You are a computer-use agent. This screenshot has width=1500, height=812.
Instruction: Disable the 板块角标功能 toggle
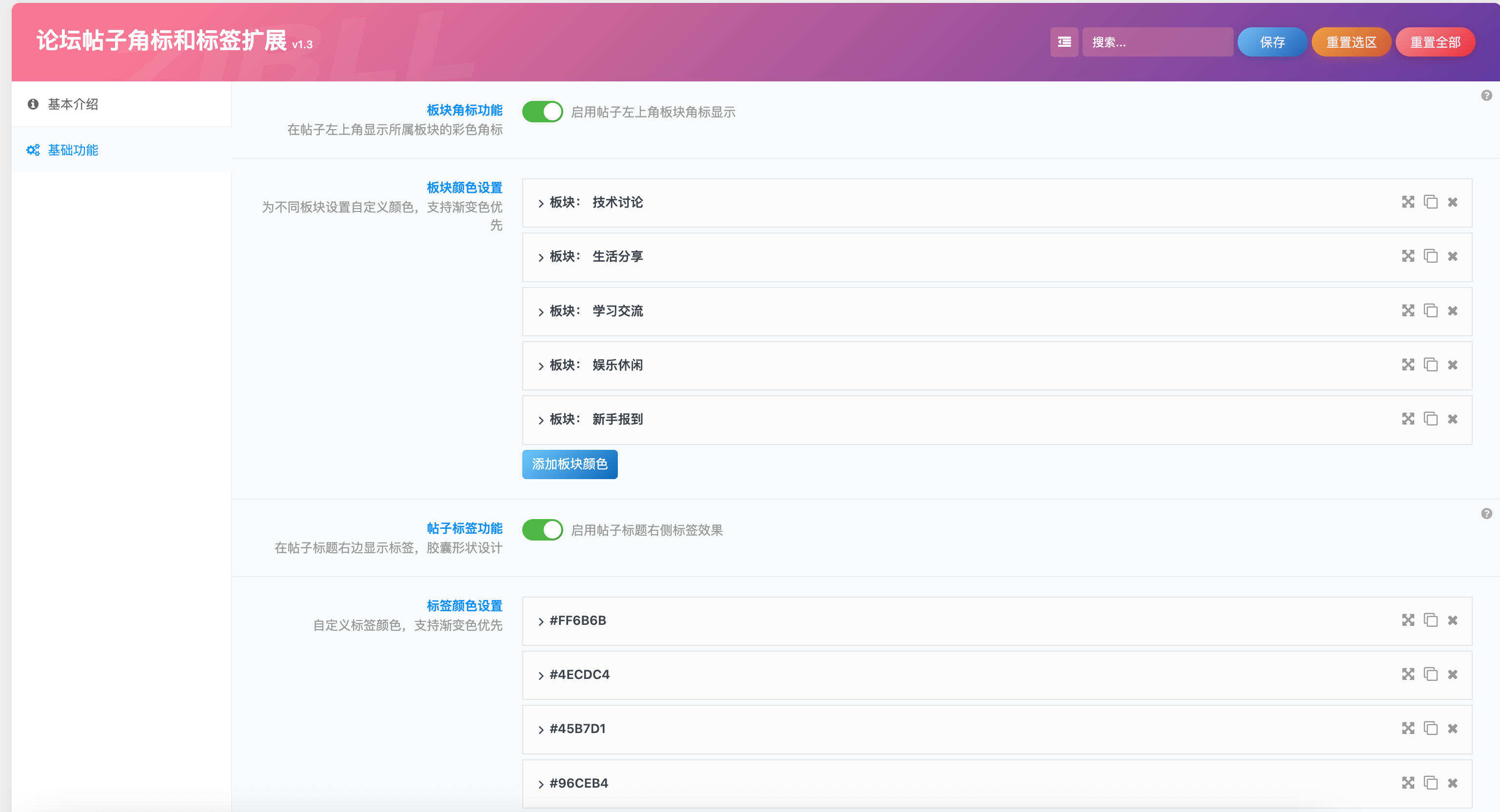pyautogui.click(x=542, y=112)
